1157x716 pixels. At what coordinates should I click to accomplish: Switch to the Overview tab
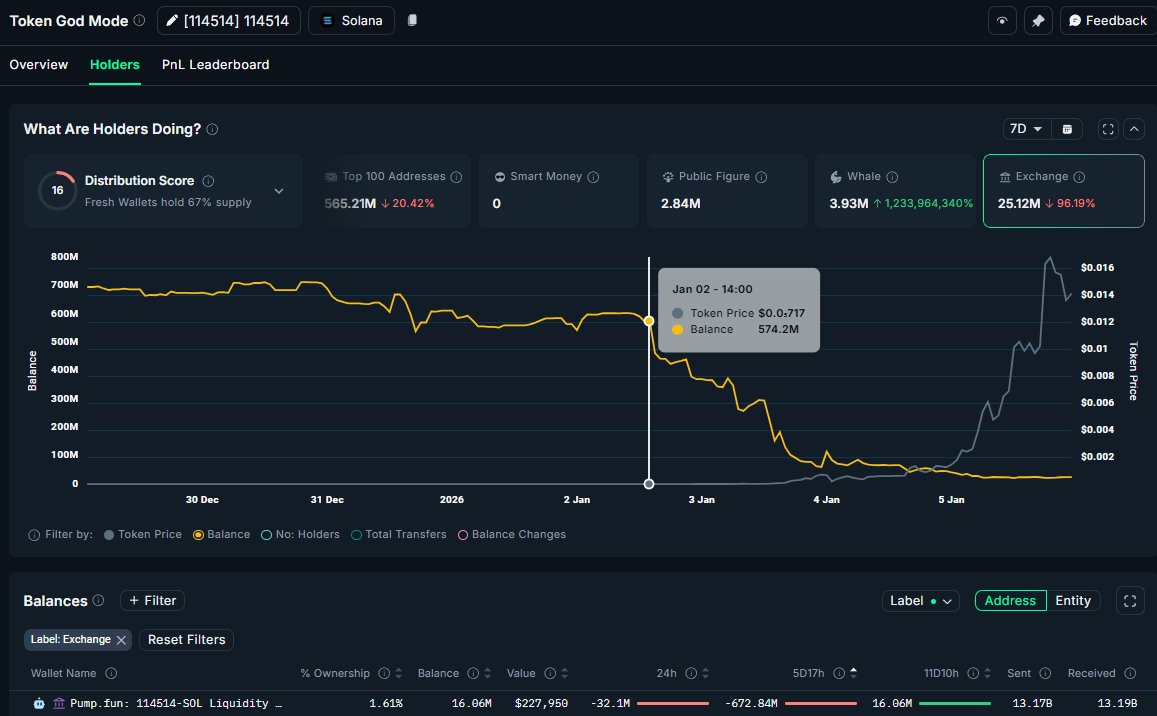point(38,64)
